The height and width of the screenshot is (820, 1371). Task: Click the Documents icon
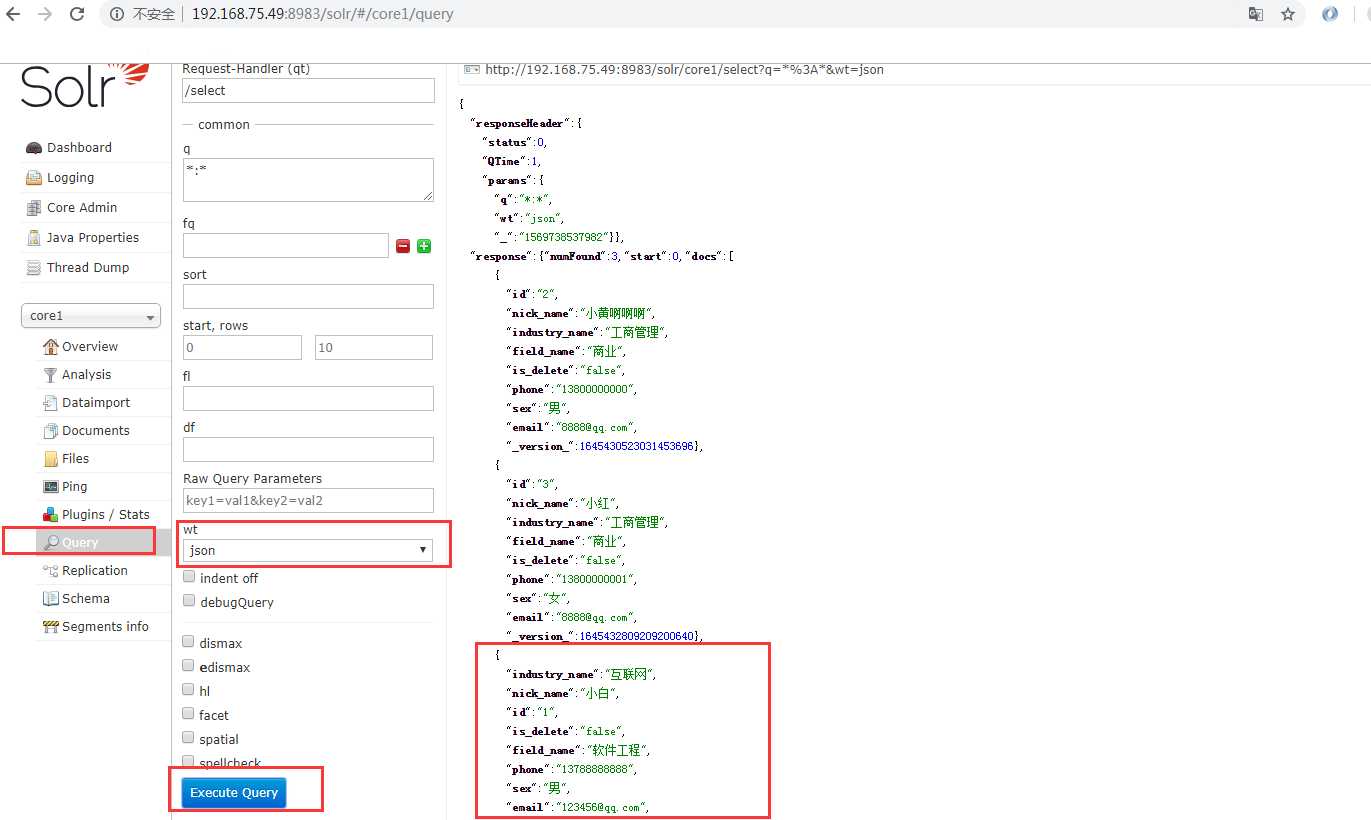[x=51, y=431]
